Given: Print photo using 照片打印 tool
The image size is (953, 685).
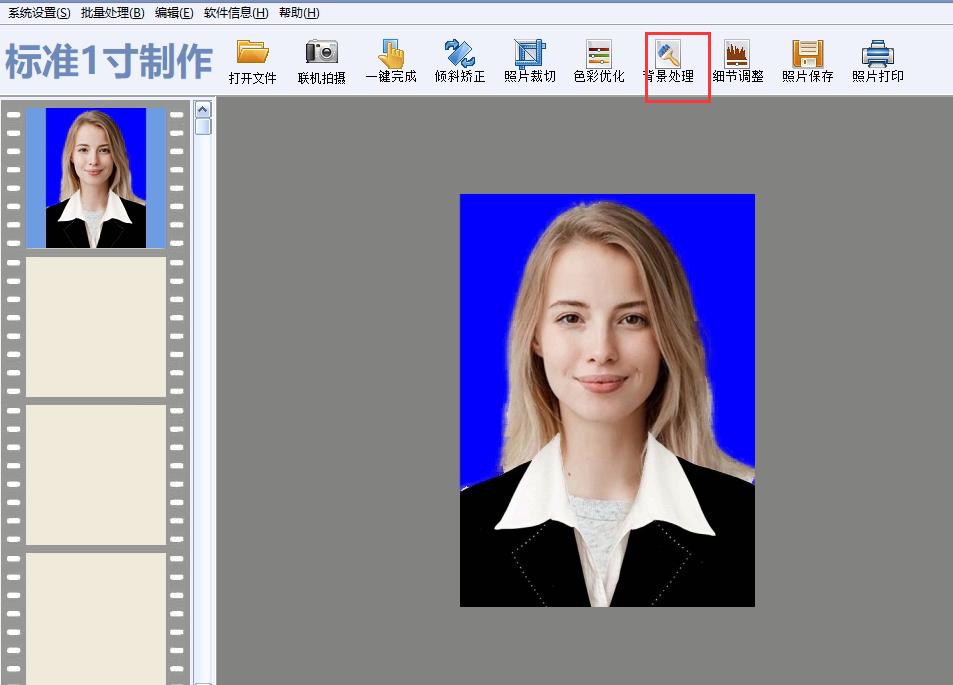Looking at the screenshot, I should (x=876, y=58).
